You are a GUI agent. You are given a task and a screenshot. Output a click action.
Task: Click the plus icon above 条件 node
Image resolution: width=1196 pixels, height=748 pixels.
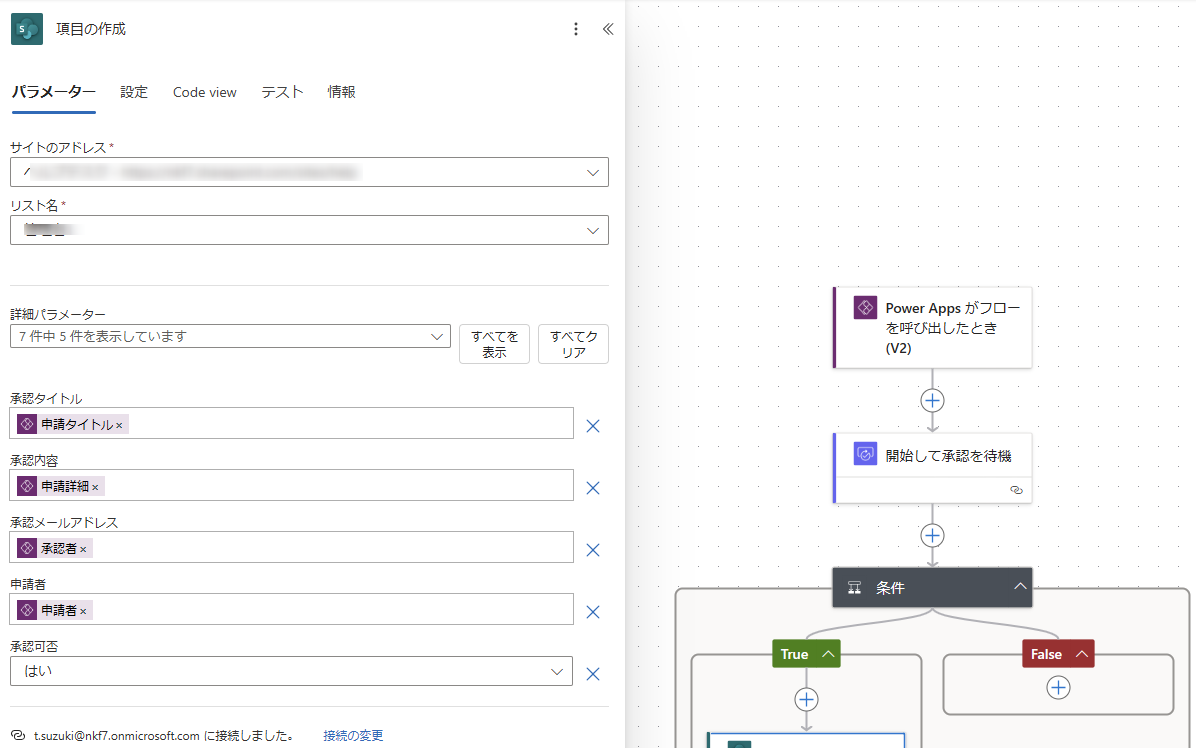click(932, 535)
